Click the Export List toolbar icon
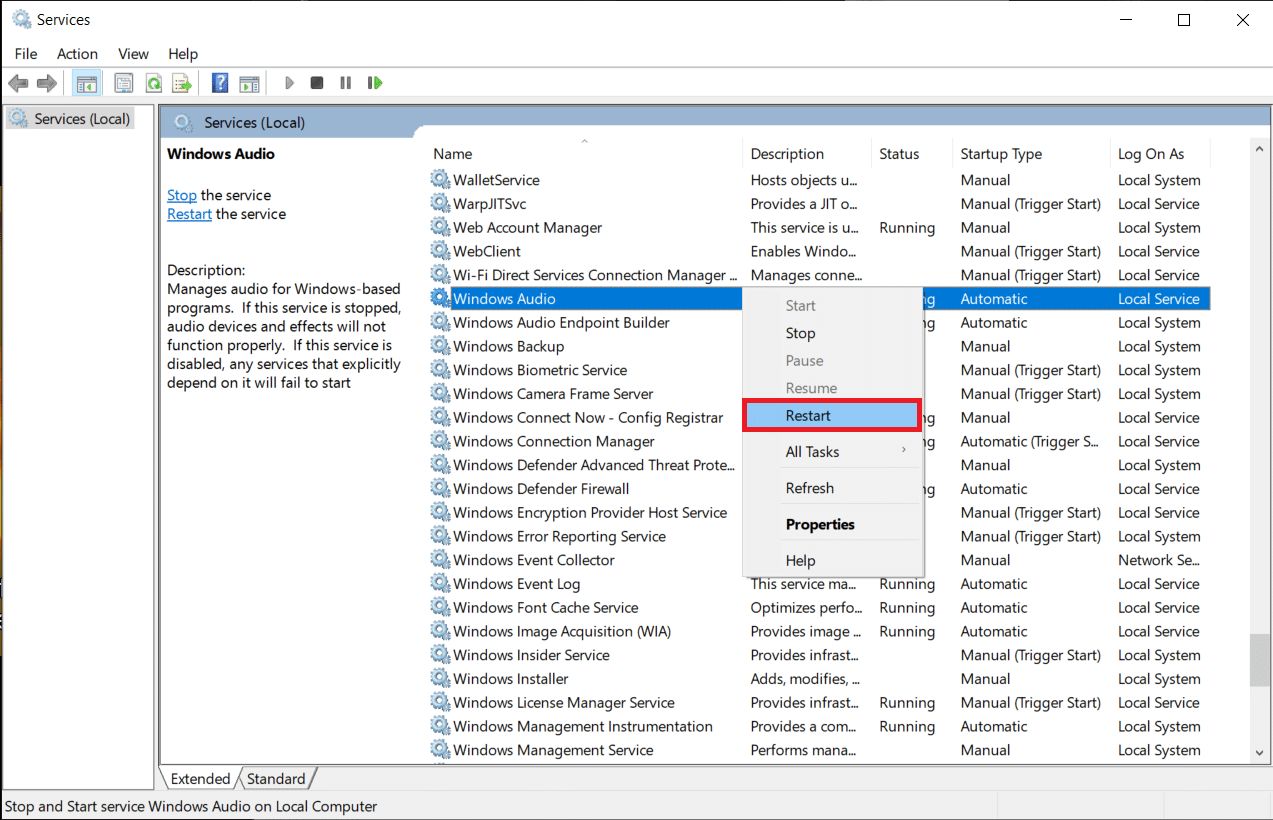The image size is (1273, 820). 181,83
